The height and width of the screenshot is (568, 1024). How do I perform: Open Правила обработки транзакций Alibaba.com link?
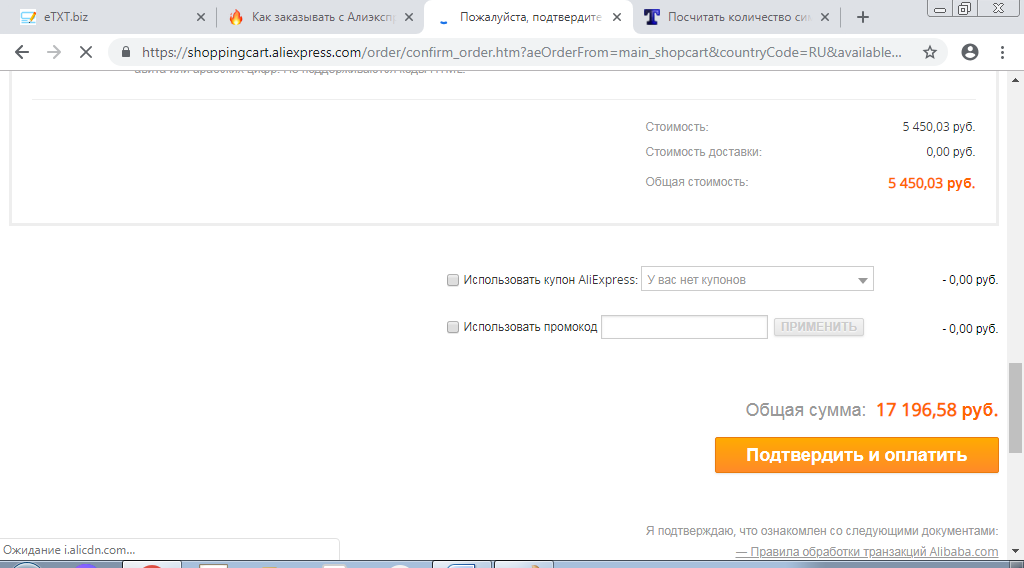tap(866, 552)
